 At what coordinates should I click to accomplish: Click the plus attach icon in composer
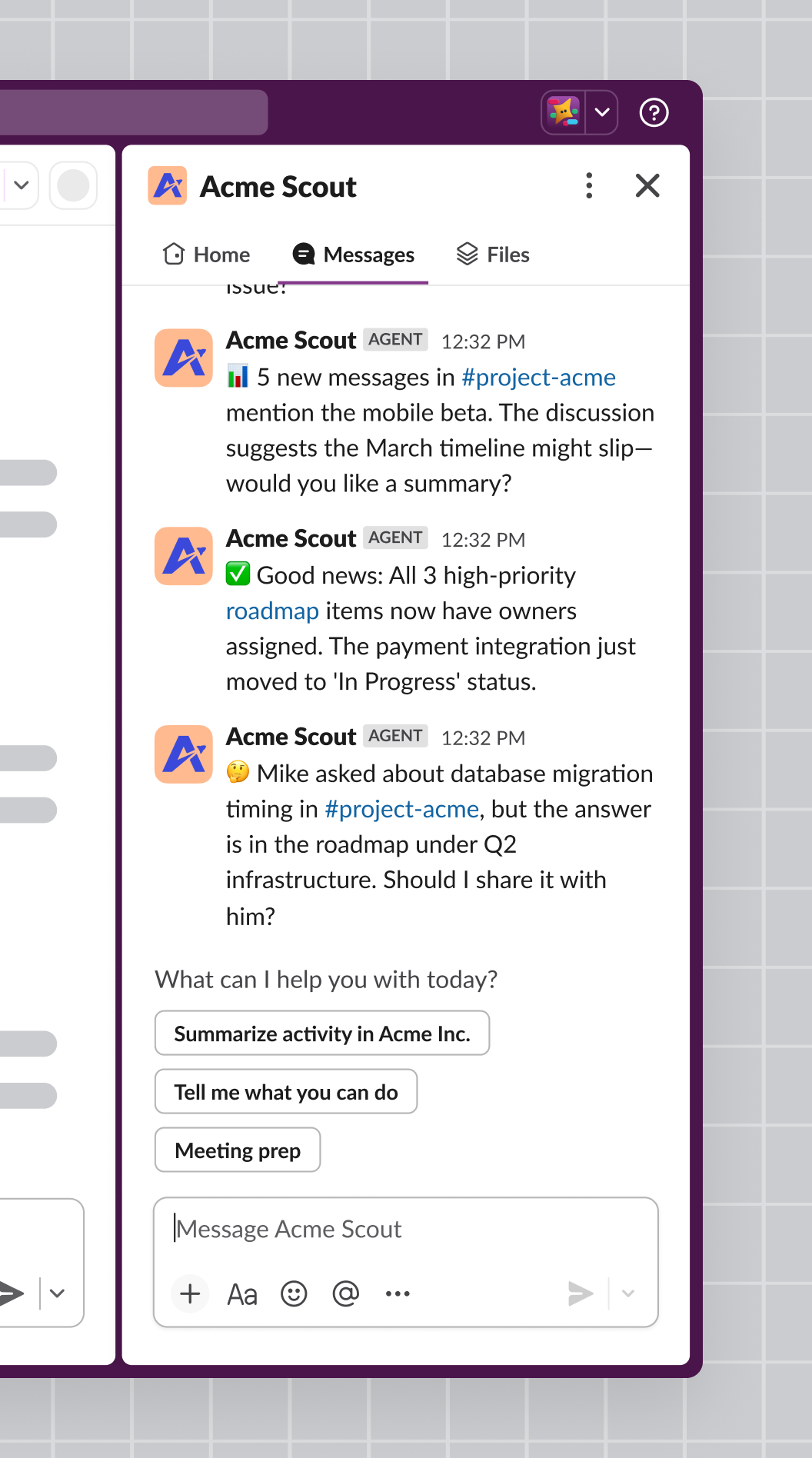point(190,1293)
